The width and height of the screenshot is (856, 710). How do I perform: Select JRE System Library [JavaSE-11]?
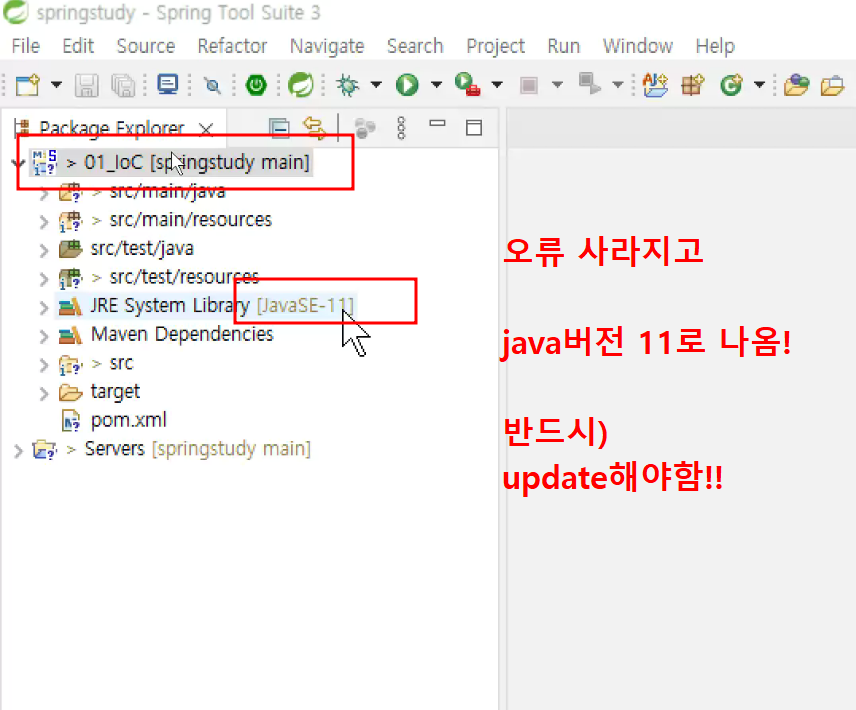[222, 306]
